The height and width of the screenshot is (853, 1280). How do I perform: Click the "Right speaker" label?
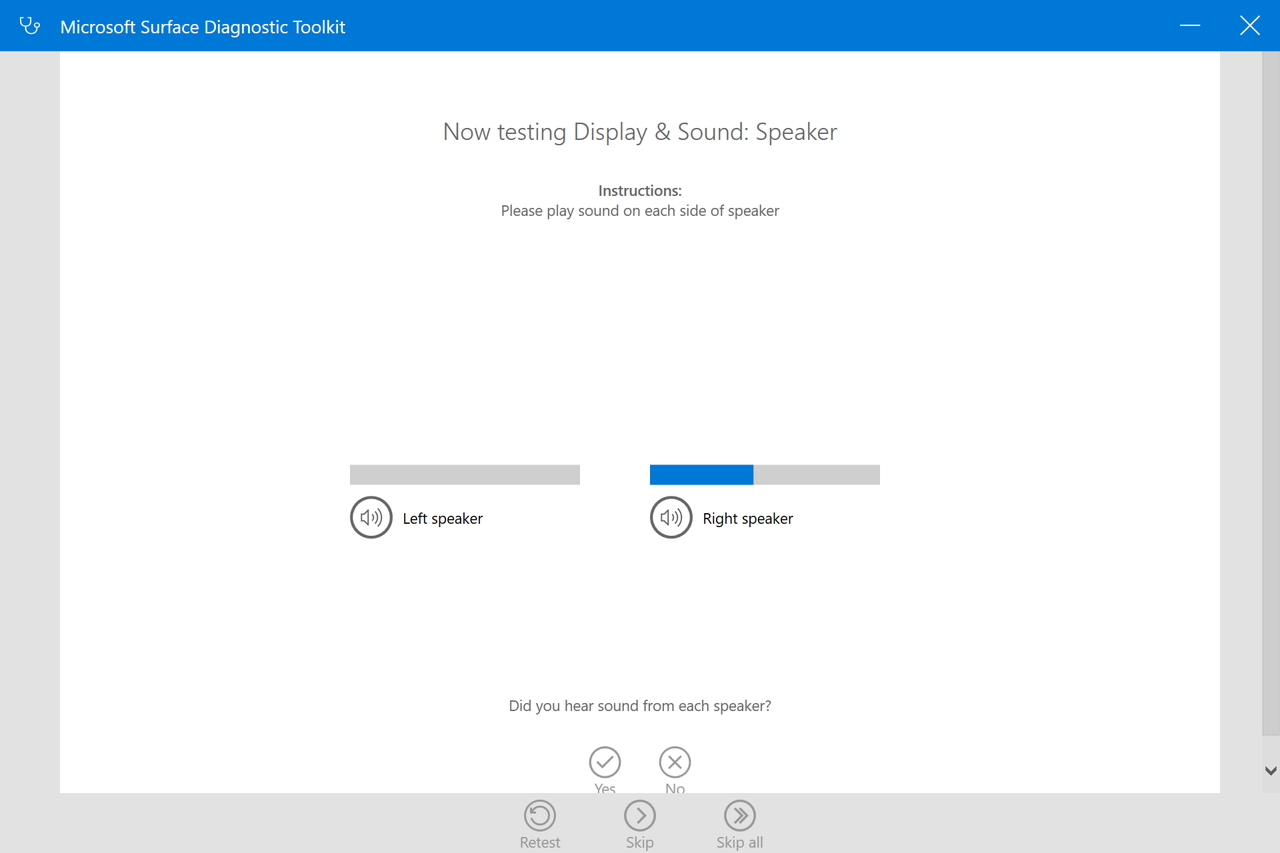(748, 519)
